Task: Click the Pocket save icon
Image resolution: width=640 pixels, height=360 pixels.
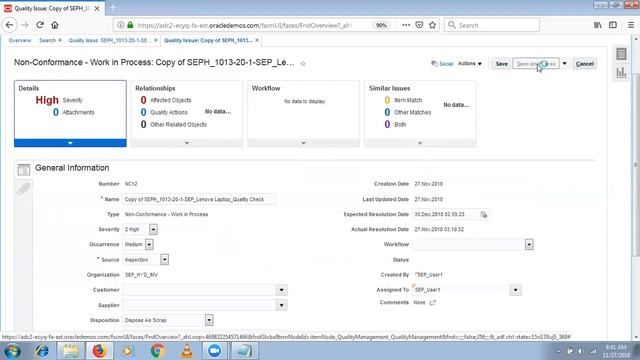Action: coord(419,25)
